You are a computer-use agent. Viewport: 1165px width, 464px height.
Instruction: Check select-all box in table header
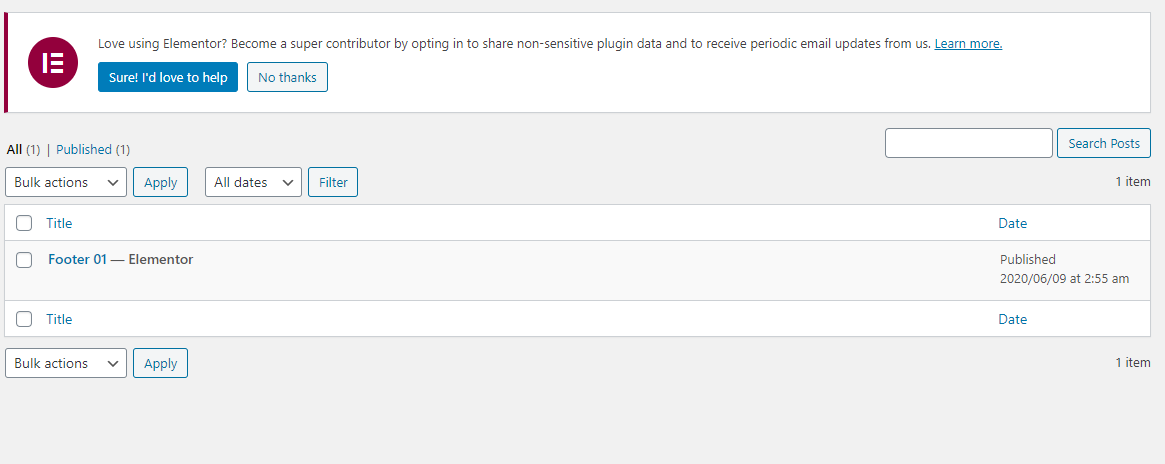coord(24,223)
